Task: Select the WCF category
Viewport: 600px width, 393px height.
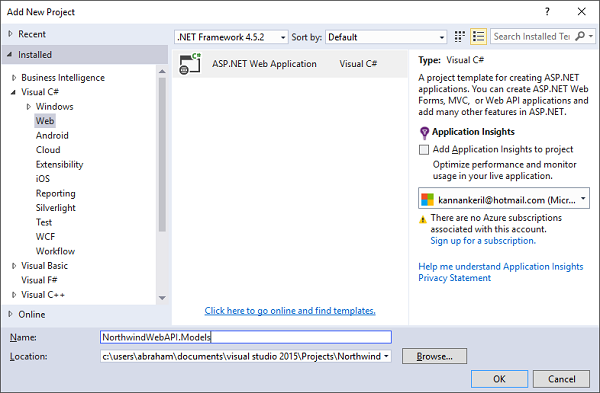Action: tap(46, 237)
